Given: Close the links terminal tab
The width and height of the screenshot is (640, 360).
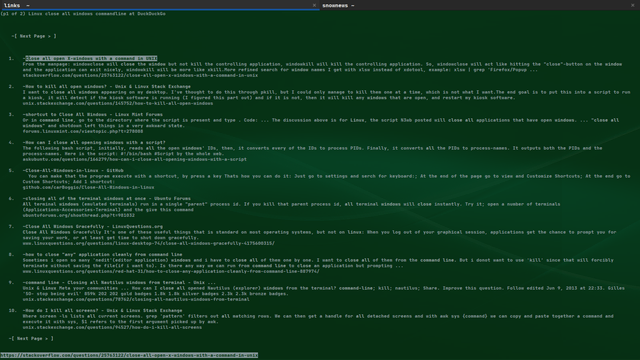Looking at the screenshot, I should 314,5.
